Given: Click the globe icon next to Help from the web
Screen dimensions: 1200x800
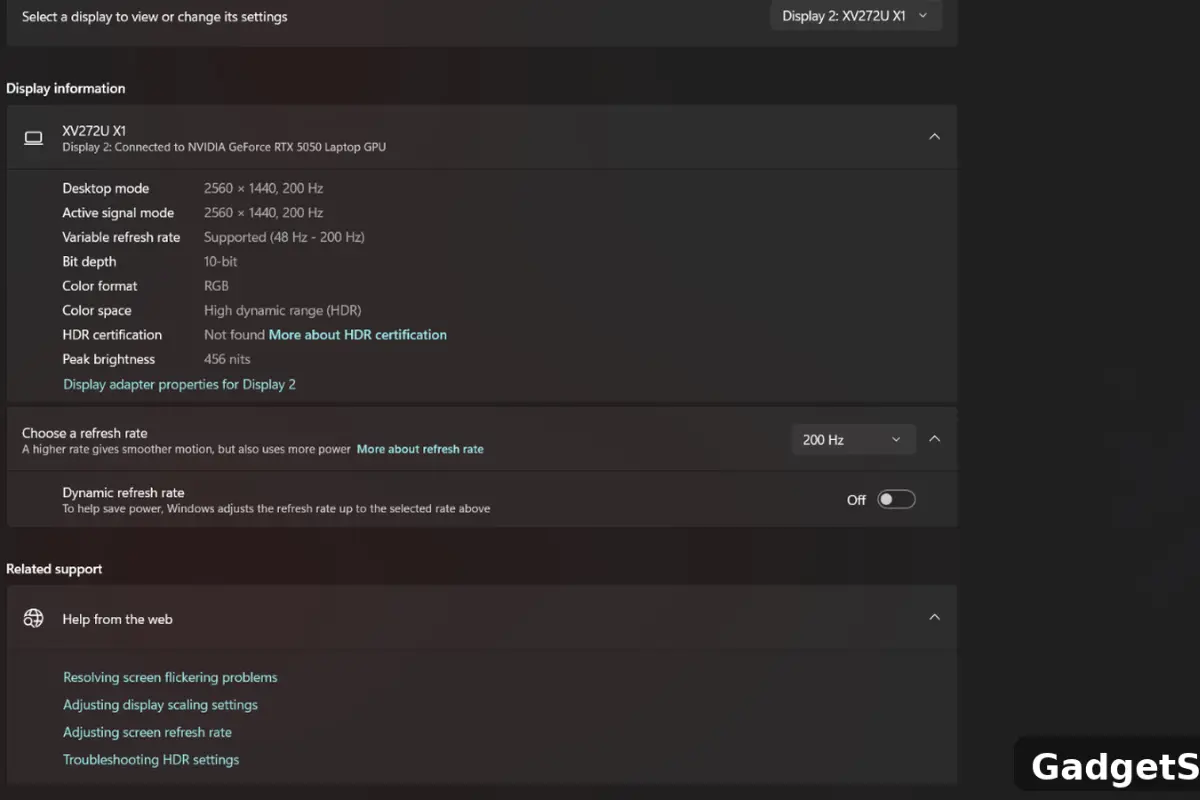Looking at the screenshot, I should pyautogui.click(x=33, y=618).
